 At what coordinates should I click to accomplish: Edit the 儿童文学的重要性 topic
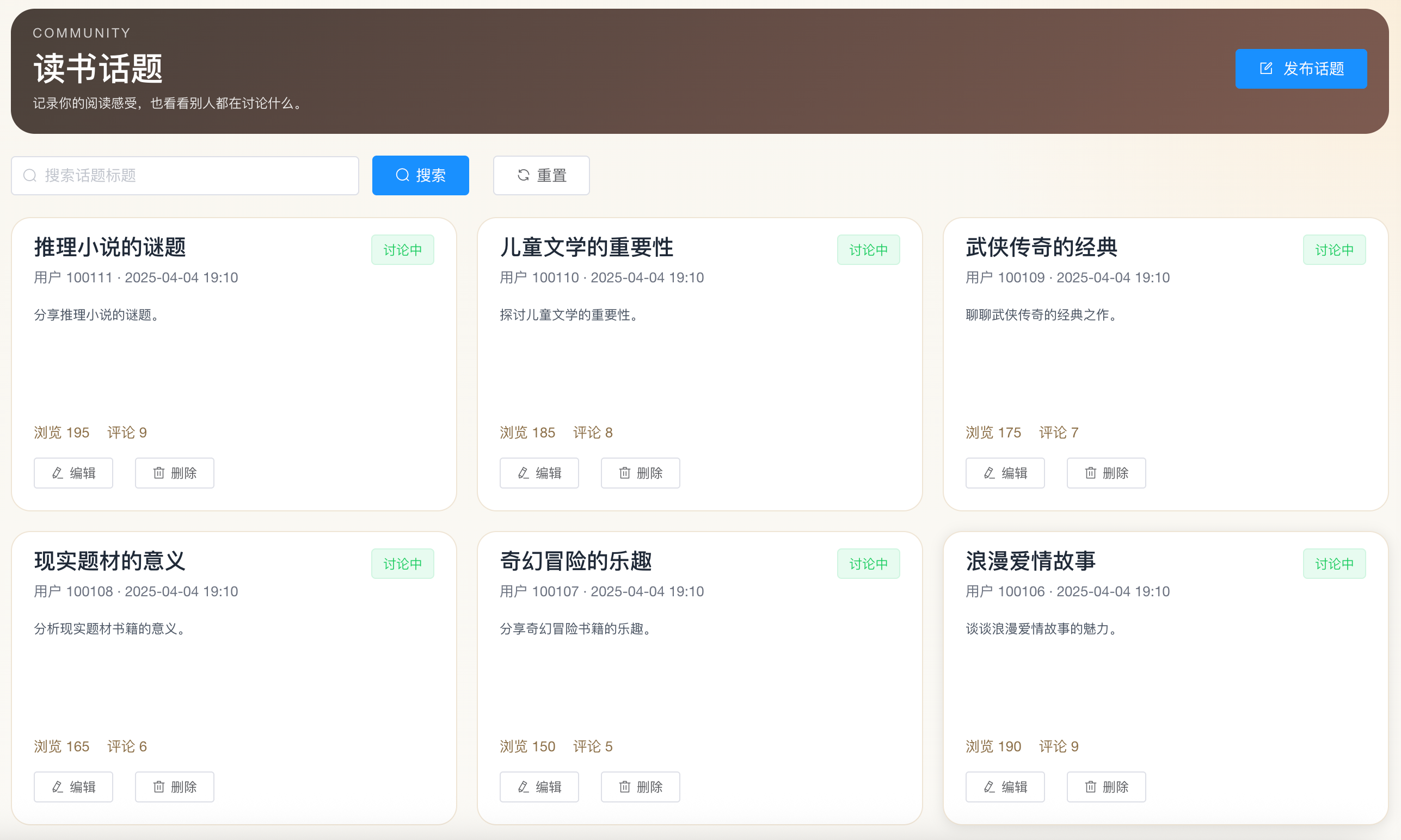pyautogui.click(x=539, y=473)
